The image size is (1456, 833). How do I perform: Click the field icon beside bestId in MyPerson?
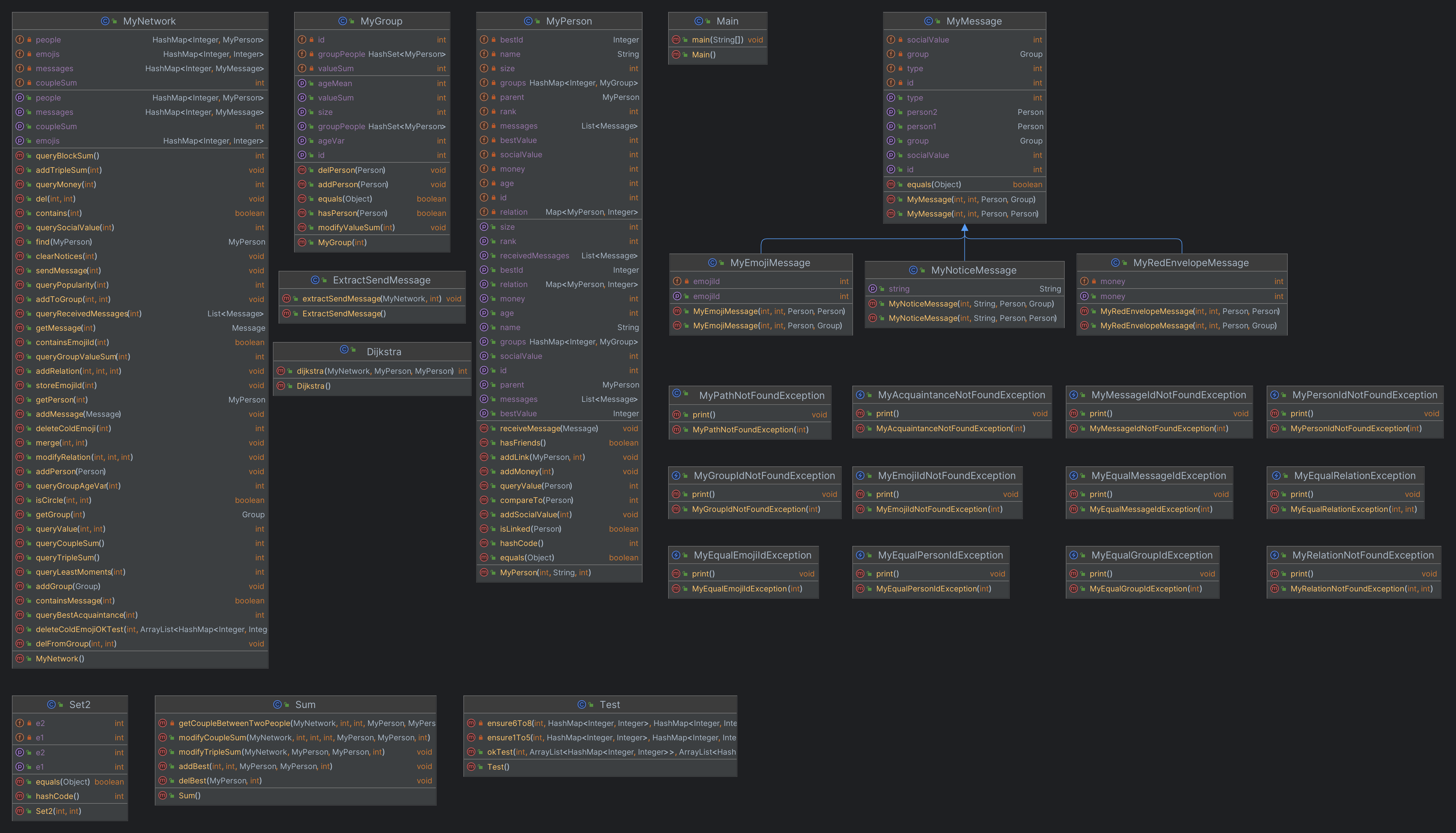point(484,39)
